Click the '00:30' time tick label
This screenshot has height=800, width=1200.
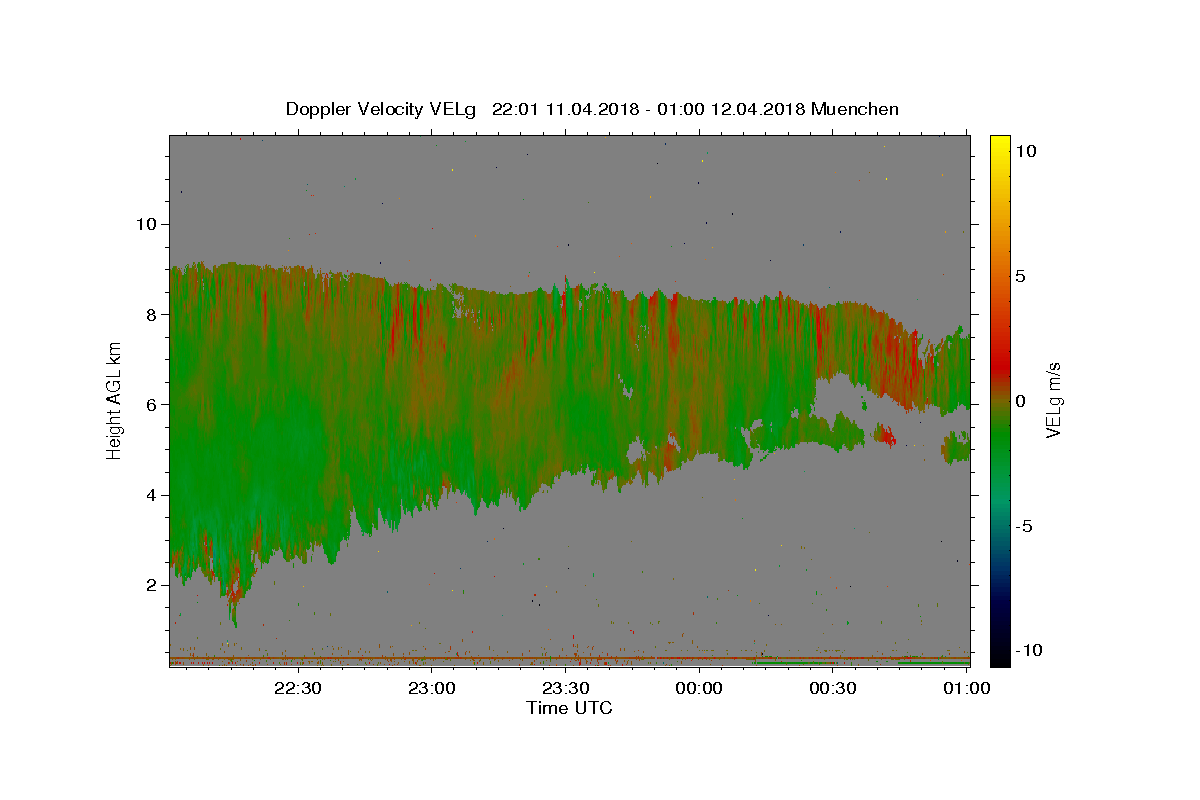(832, 688)
